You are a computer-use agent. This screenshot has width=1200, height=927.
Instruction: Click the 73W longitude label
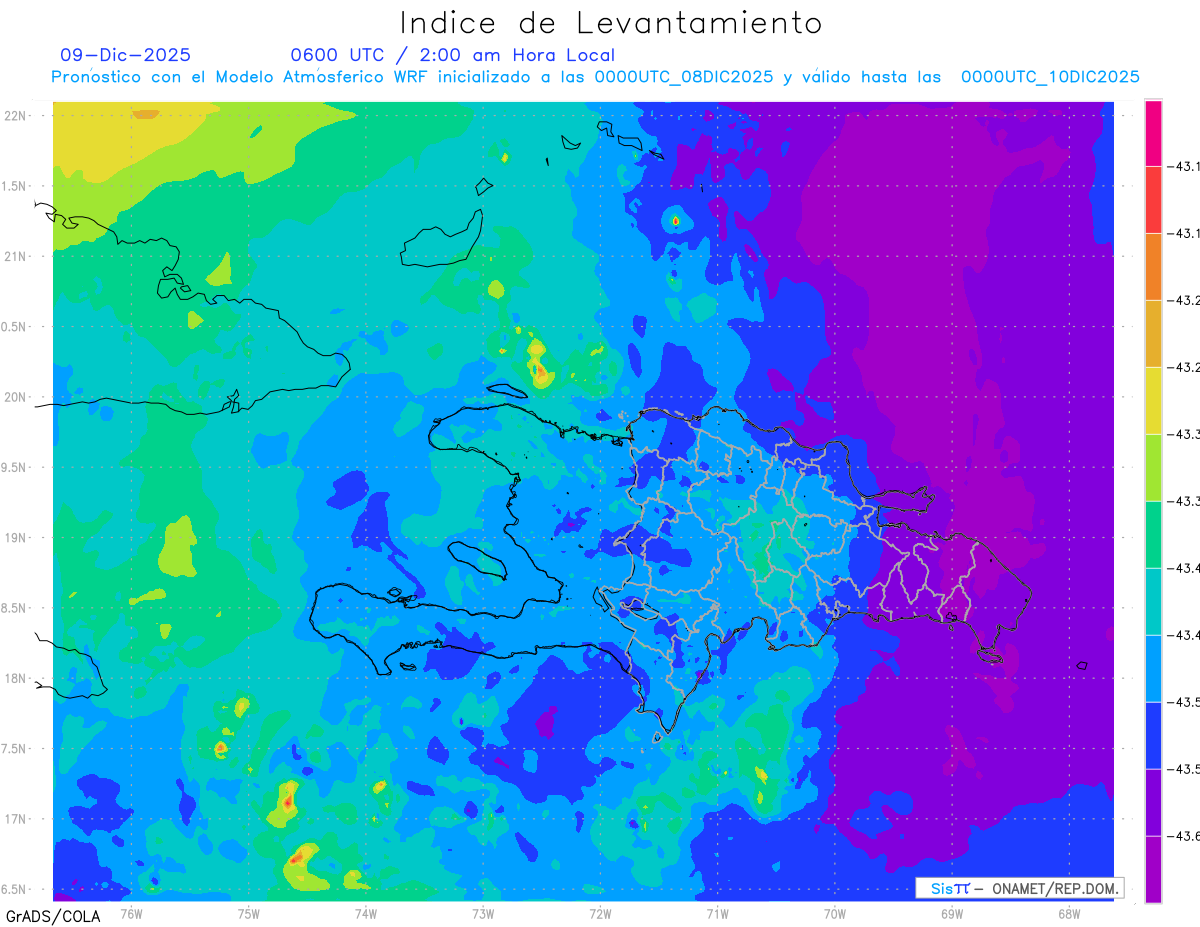(x=483, y=913)
